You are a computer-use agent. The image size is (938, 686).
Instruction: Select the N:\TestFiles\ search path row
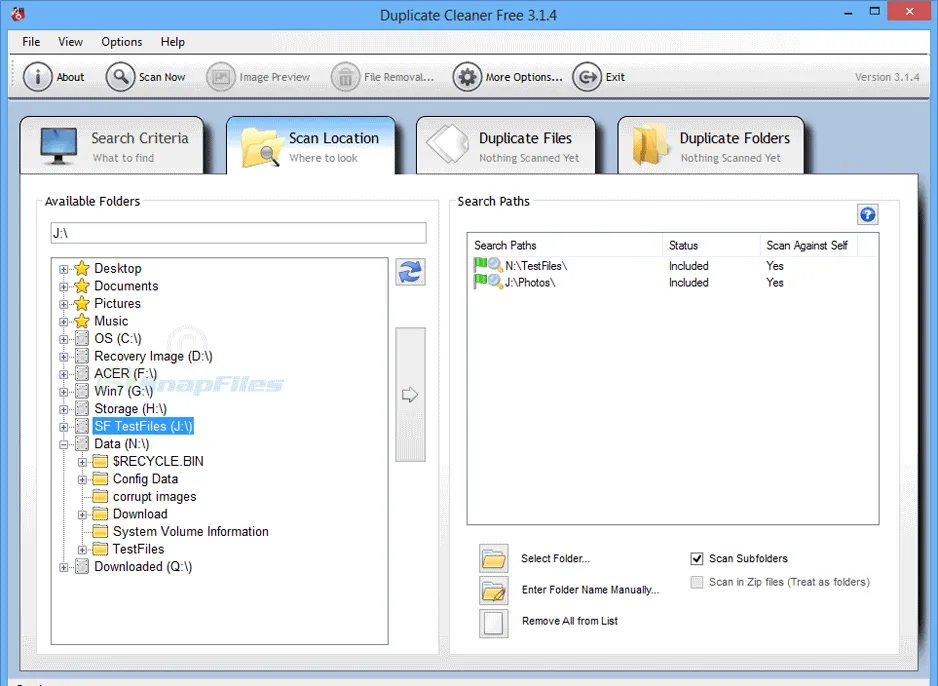[672, 266]
